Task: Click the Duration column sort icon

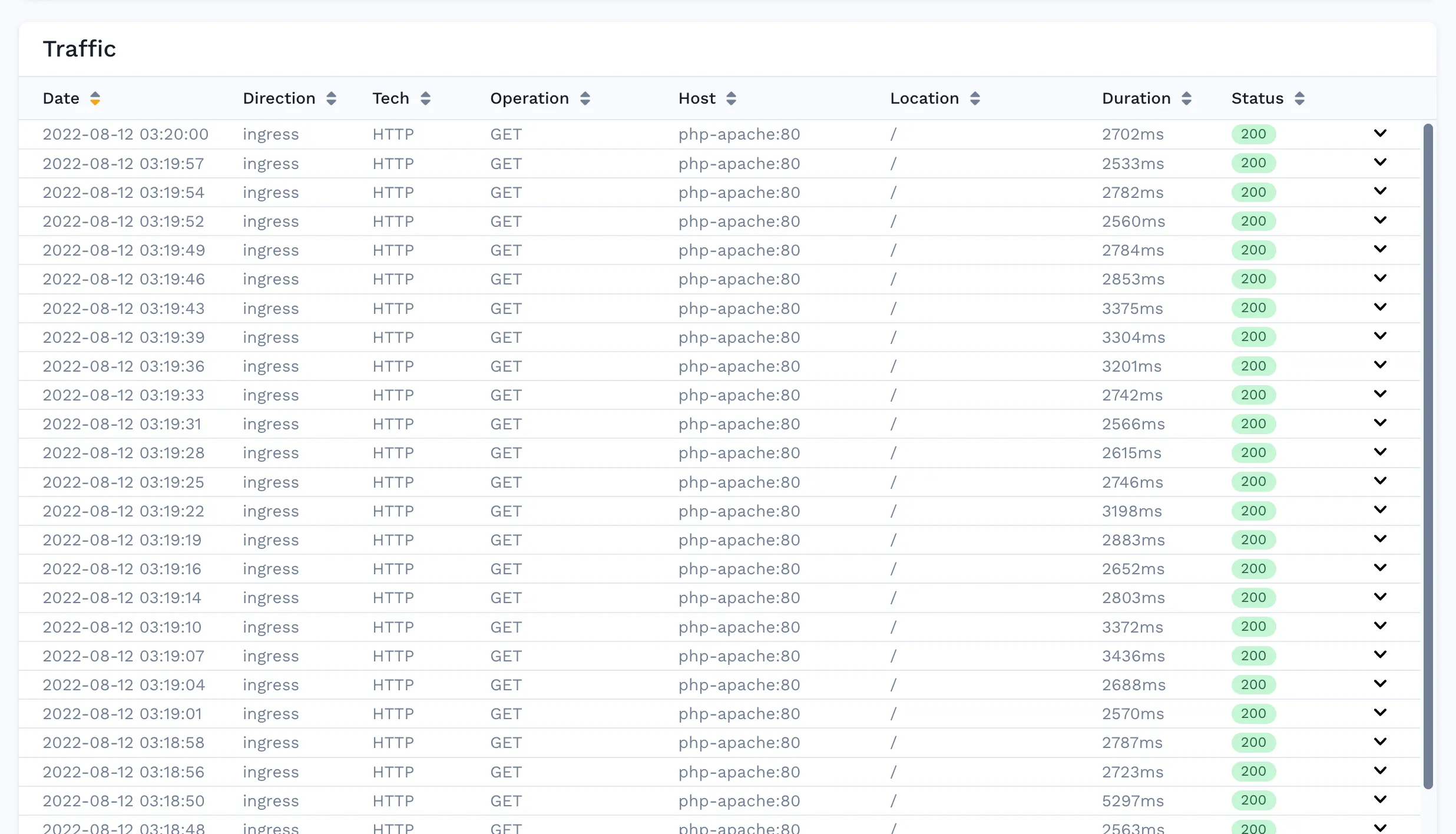Action: click(1187, 98)
